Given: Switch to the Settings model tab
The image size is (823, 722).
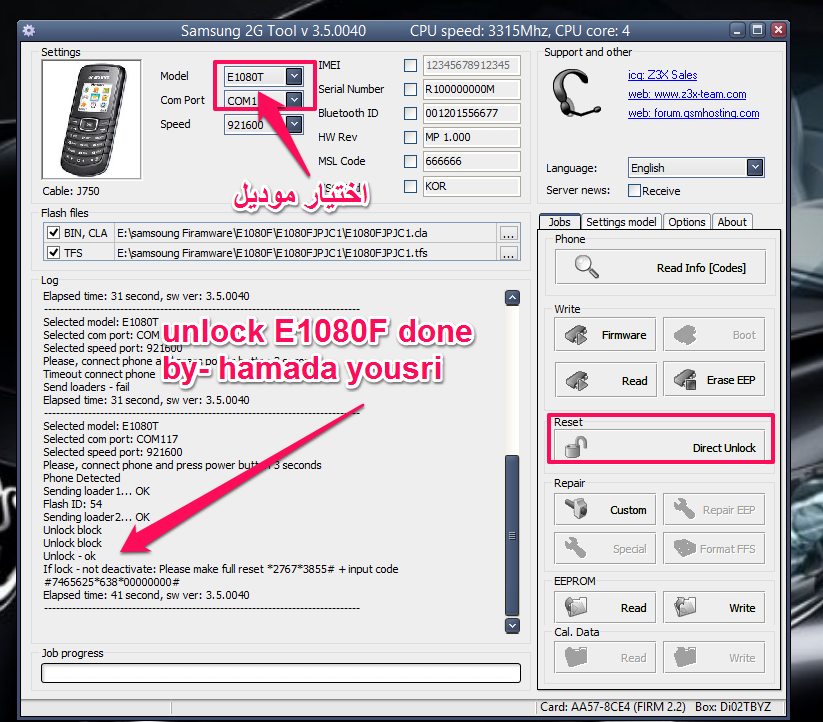Looking at the screenshot, I should tap(620, 222).
